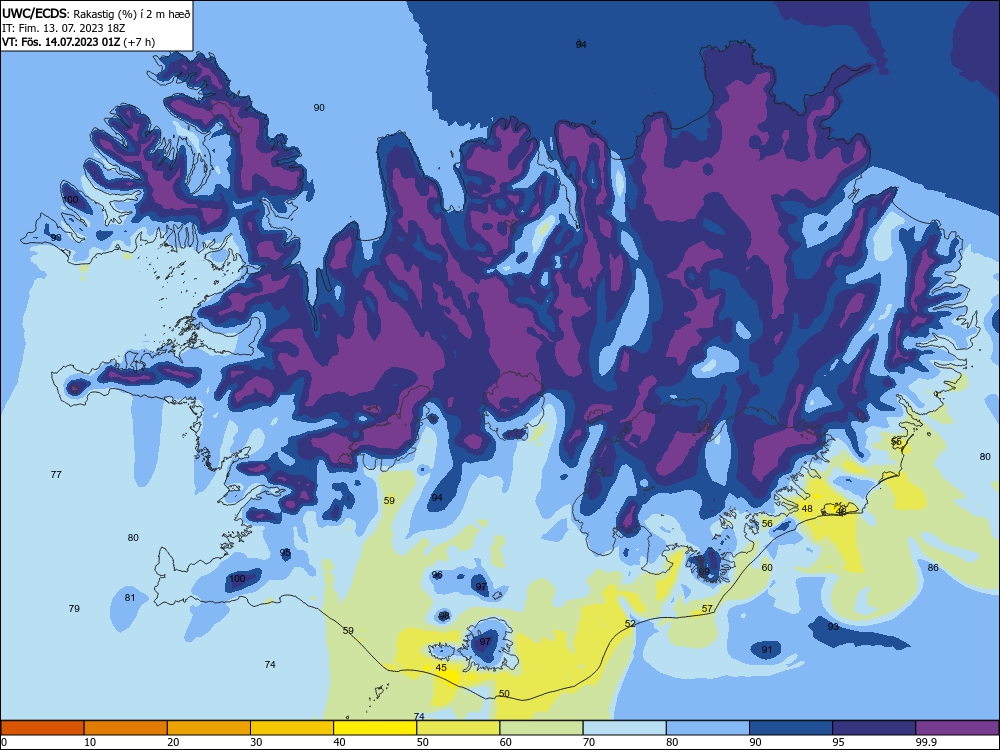Select the '86' value over the eastern sea
1000x750 pixels.
pyautogui.click(x=933, y=568)
